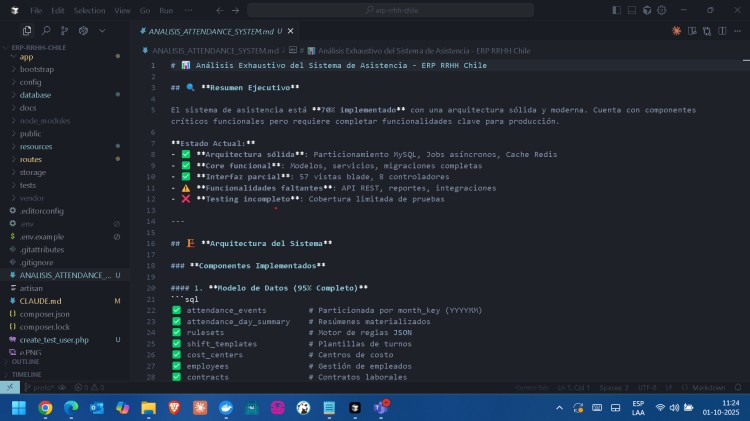The image size is (750, 421).
Task: Click the orange Claude spark icon
Action: (x=676, y=31)
